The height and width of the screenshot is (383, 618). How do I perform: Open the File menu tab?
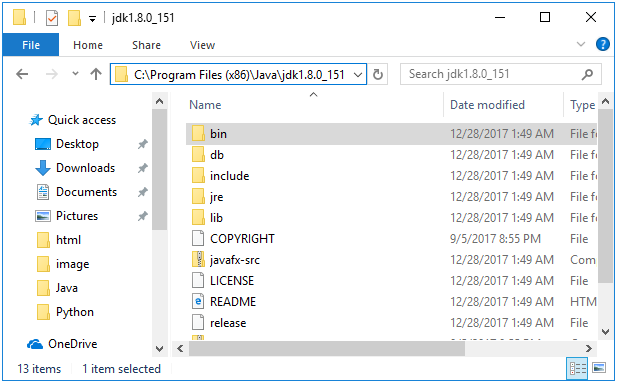pyautogui.click(x=31, y=45)
